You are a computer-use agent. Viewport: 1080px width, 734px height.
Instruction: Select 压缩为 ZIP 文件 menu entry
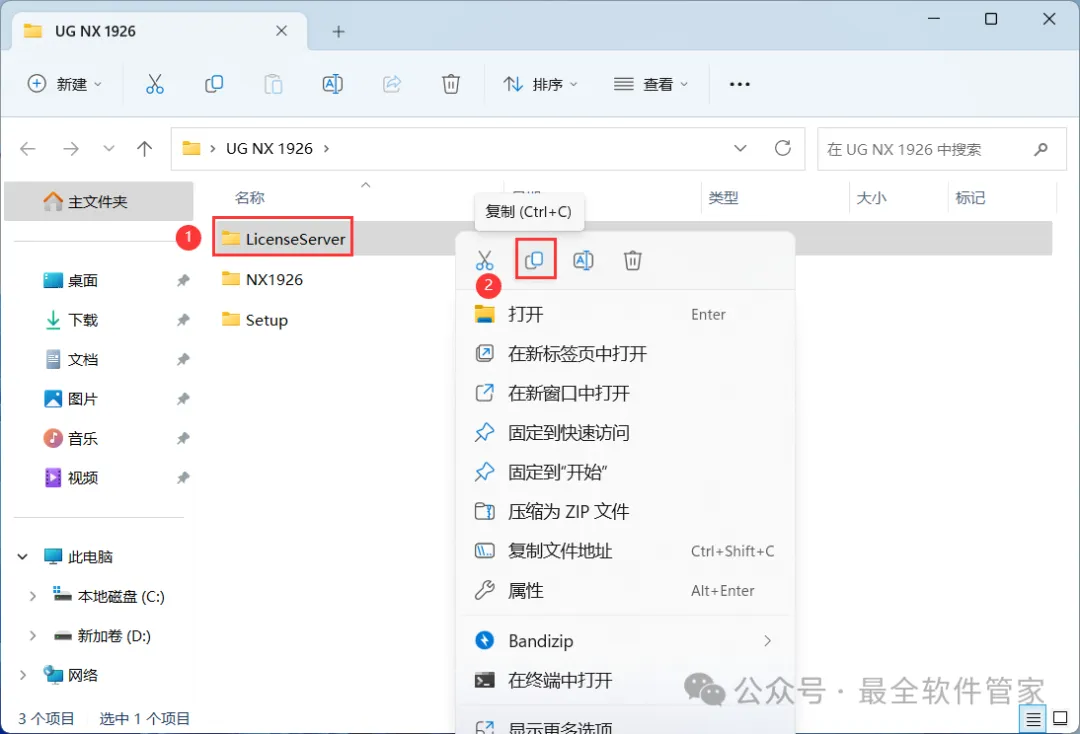click(625, 512)
